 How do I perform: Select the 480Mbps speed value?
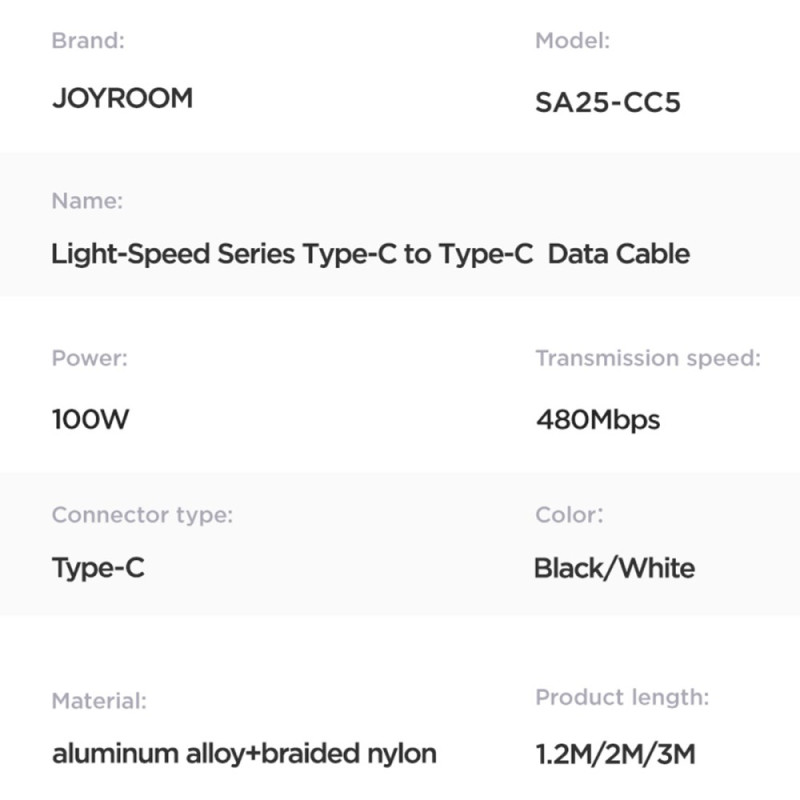tap(598, 421)
